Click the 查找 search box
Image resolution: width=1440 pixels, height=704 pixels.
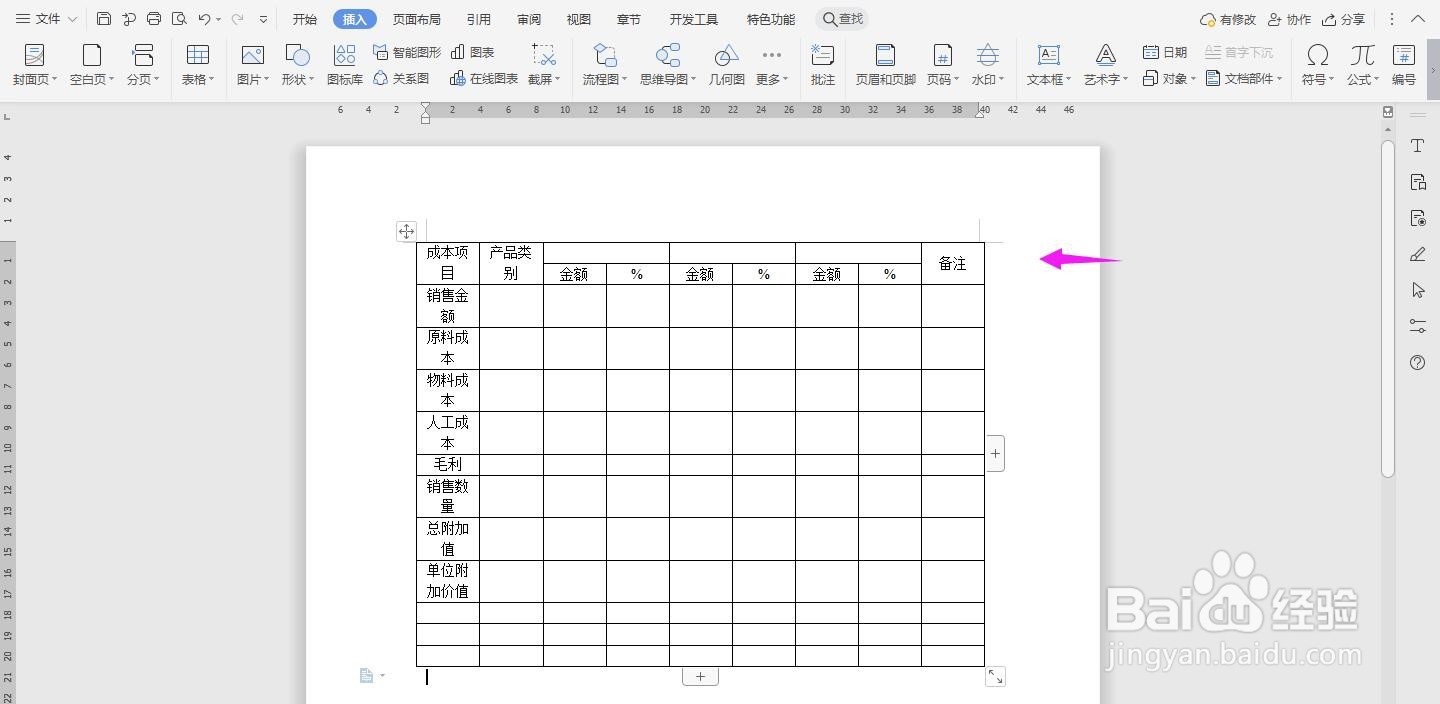tap(842, 19)
